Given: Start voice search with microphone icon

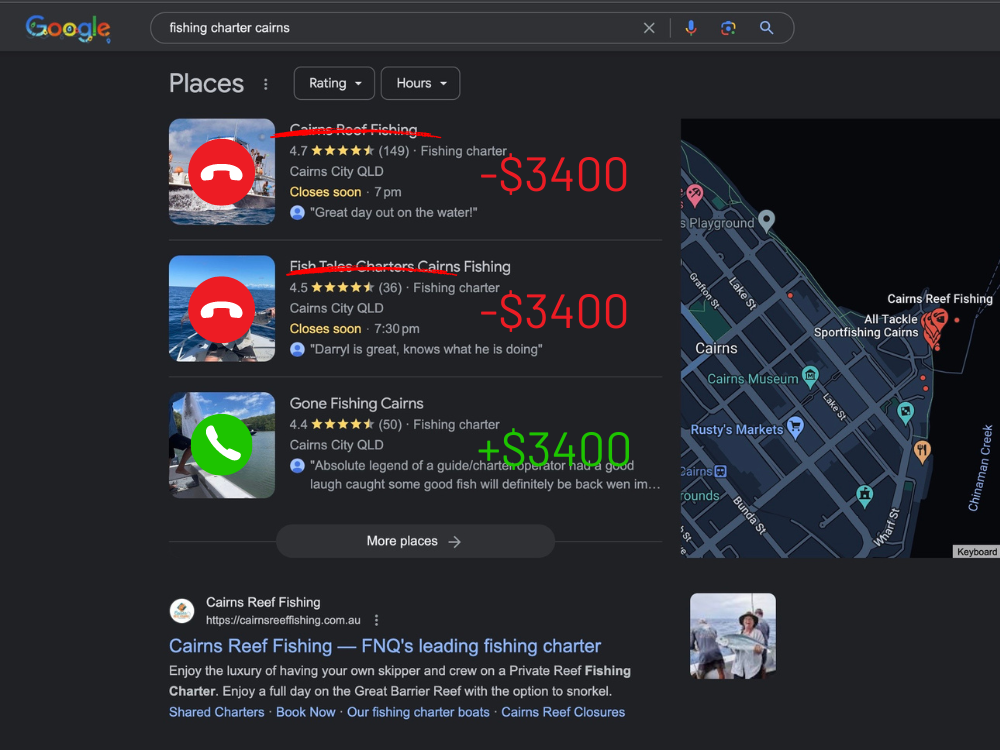Looking at the screenshot, I should click(690, 28).
